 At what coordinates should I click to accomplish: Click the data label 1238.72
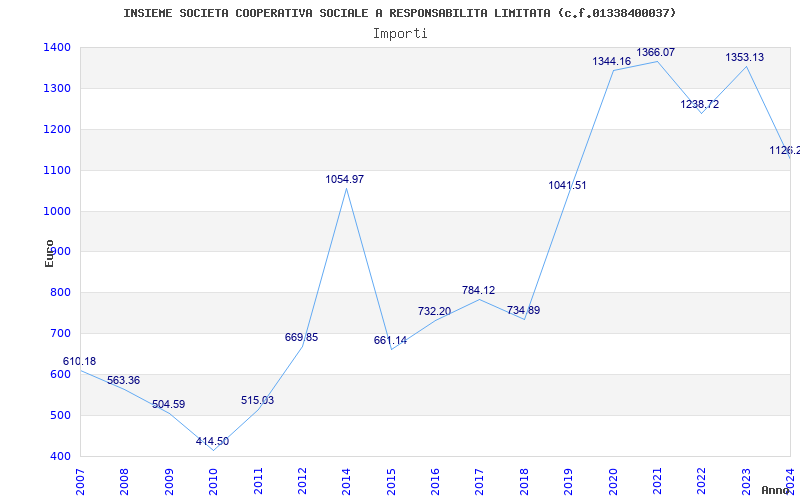click(700, 105)
